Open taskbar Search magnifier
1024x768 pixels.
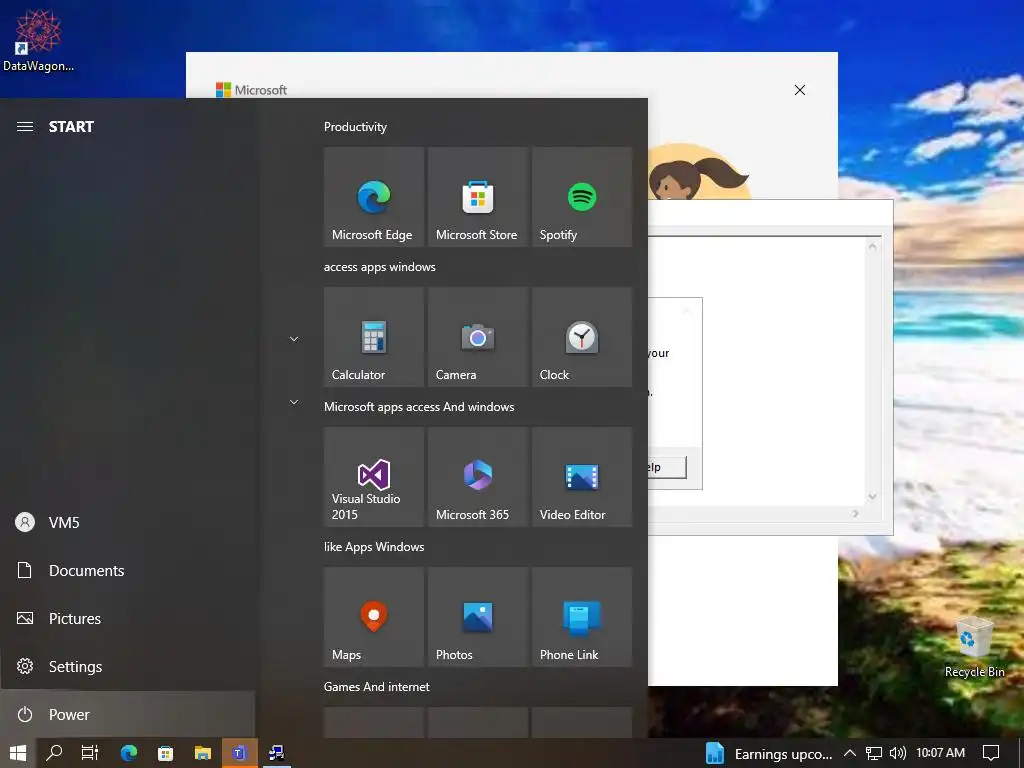coord(54,753)
